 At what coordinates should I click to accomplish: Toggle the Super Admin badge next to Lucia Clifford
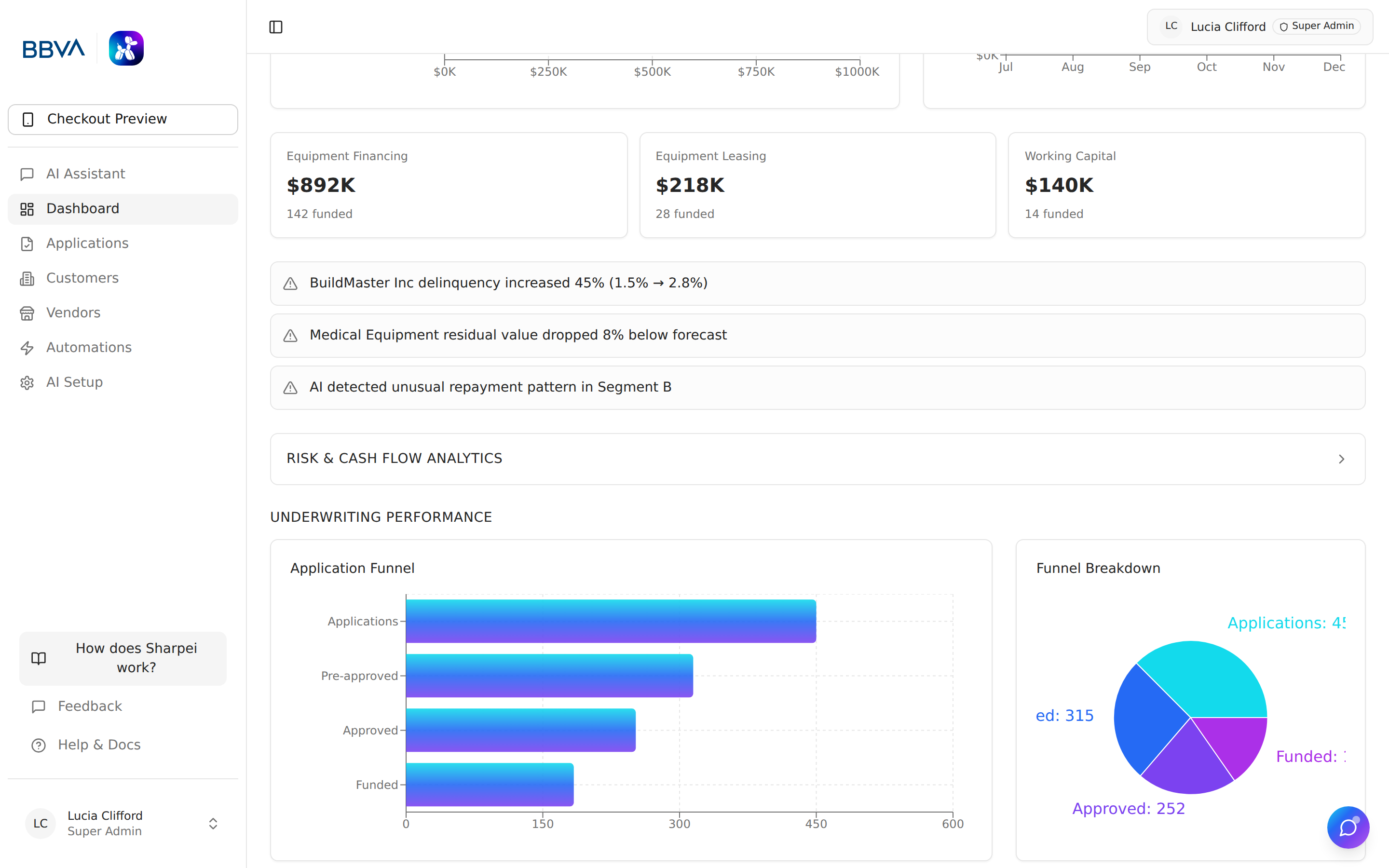pos(1316,26)
